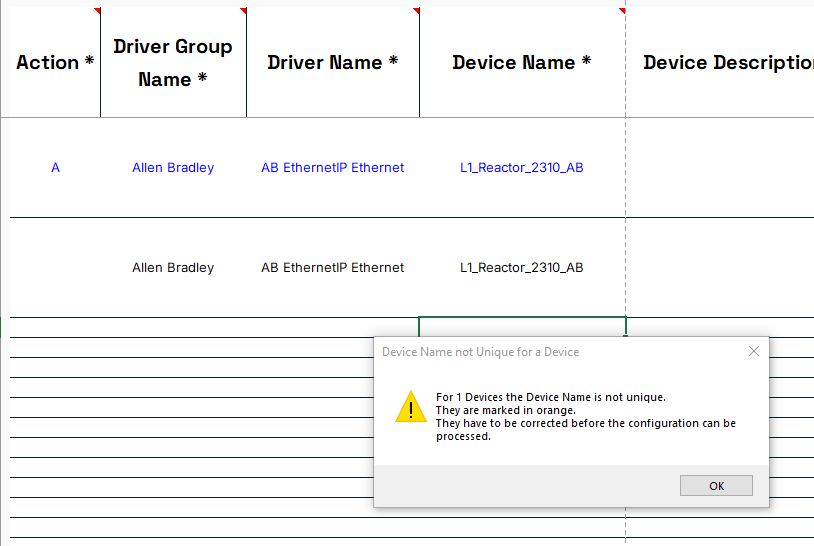Screen dimensions: 814x546
Task: Click the empty Action cell in second row
Action: pos(55,268)
